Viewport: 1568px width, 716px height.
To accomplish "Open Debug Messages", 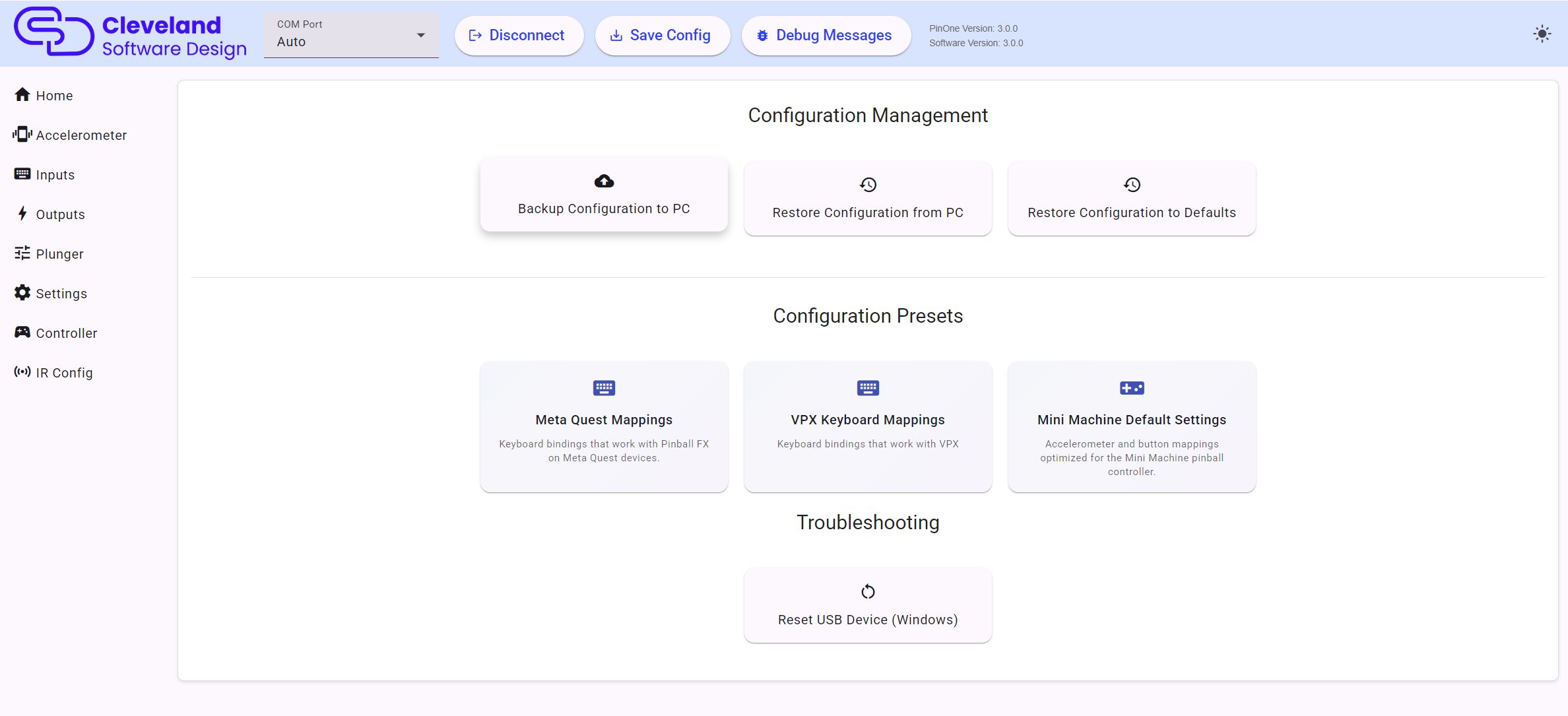I will [x=826, y=36].
